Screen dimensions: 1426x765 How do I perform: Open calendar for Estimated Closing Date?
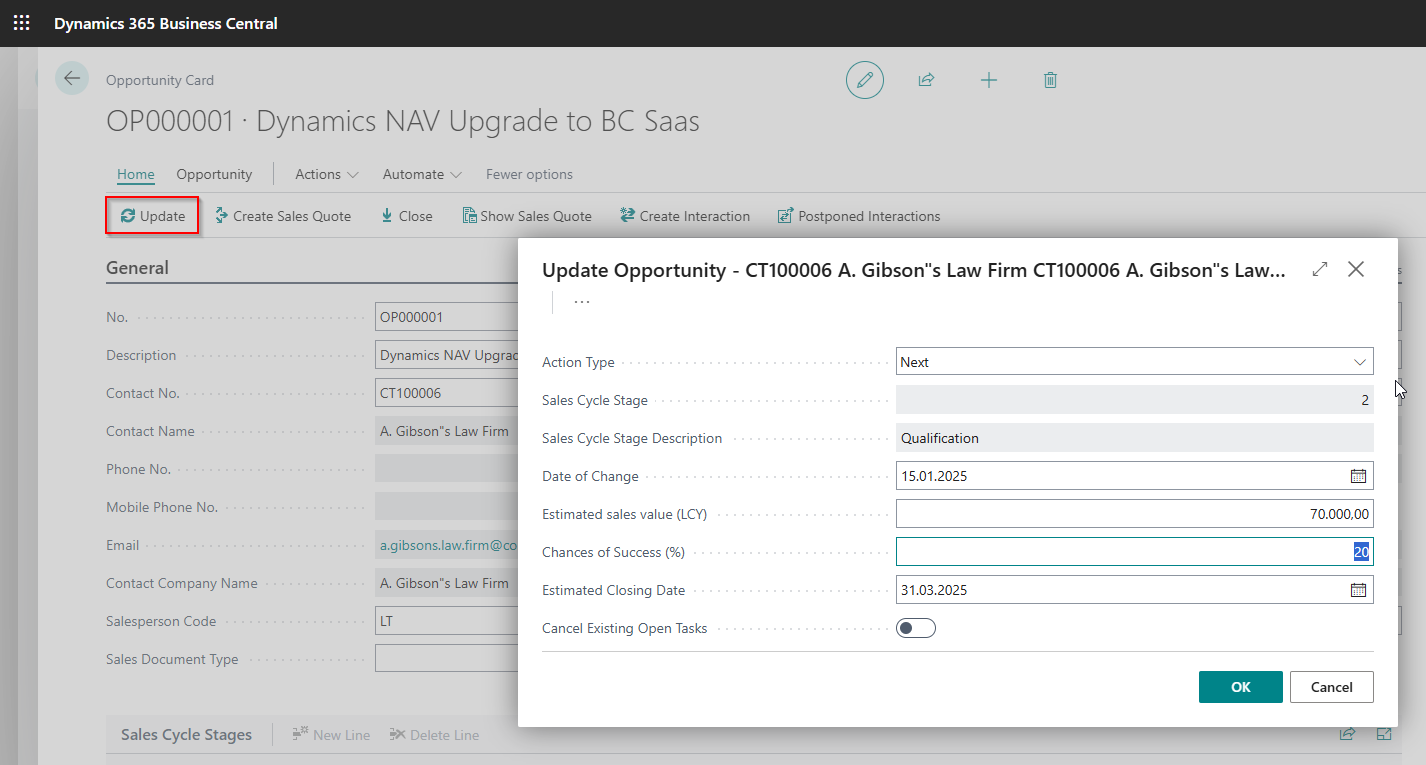click(x=1358, y=590)
